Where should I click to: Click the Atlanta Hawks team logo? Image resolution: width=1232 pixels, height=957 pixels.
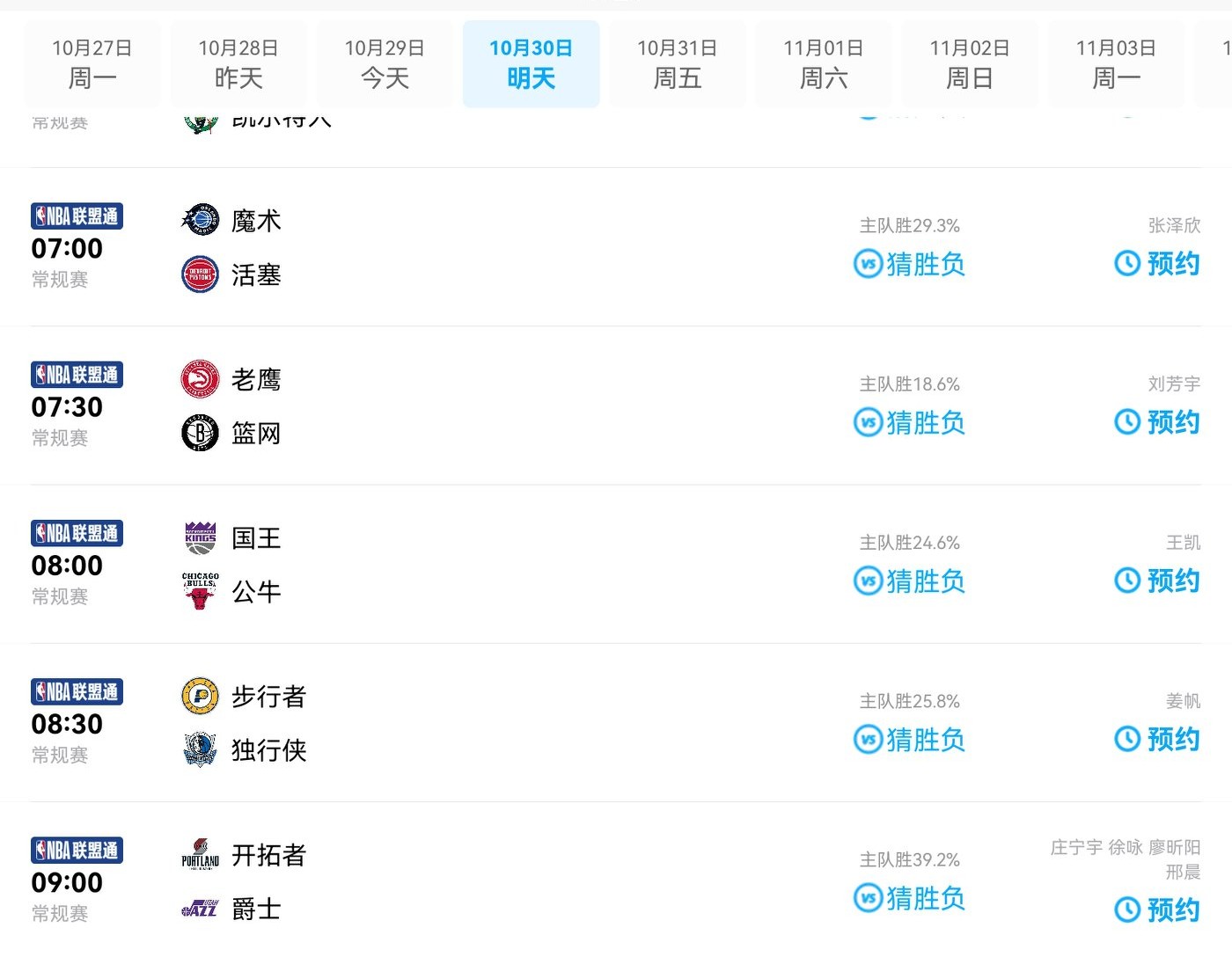[200, 379]
